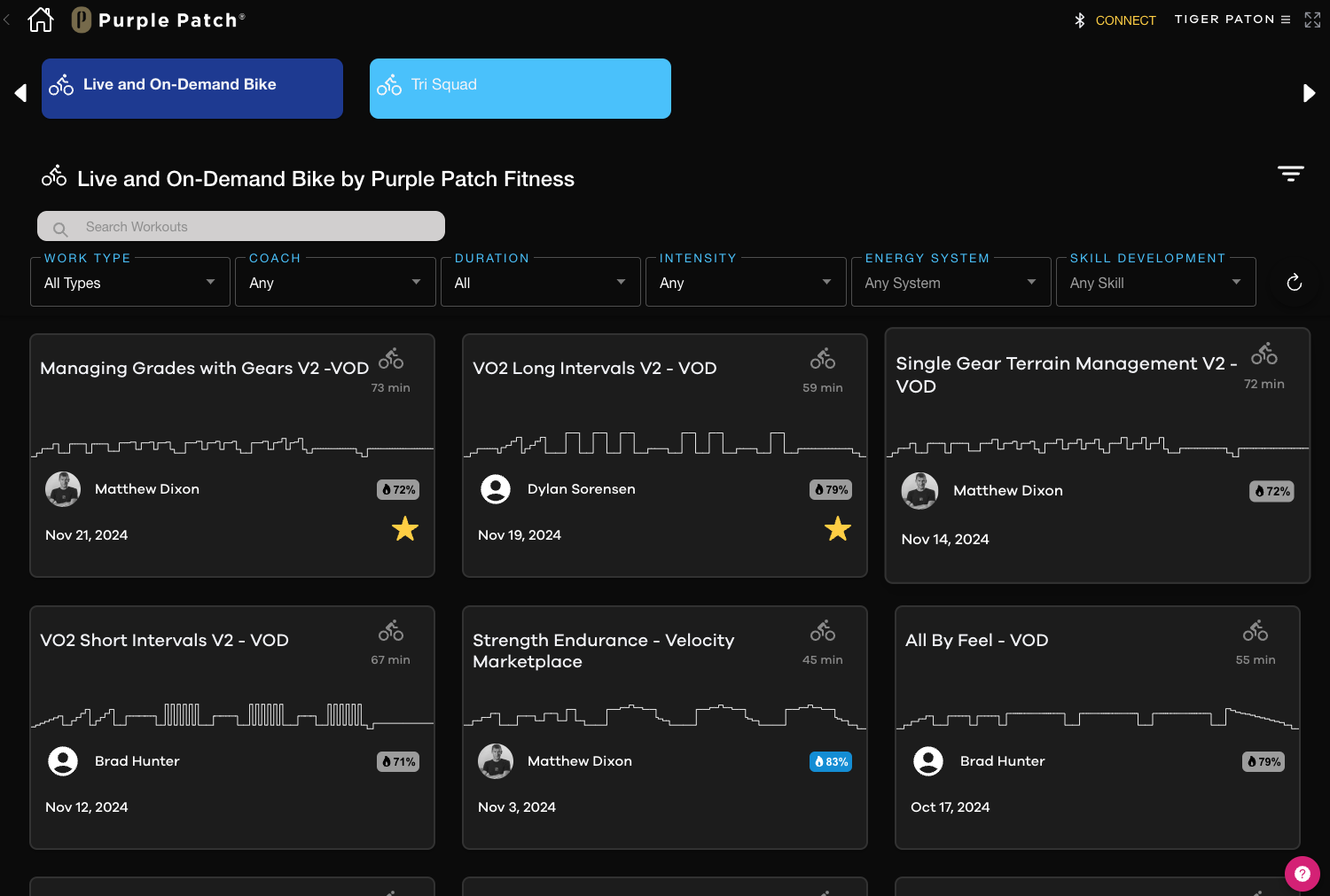Click the back chevron at top left

tap(7, 19)
